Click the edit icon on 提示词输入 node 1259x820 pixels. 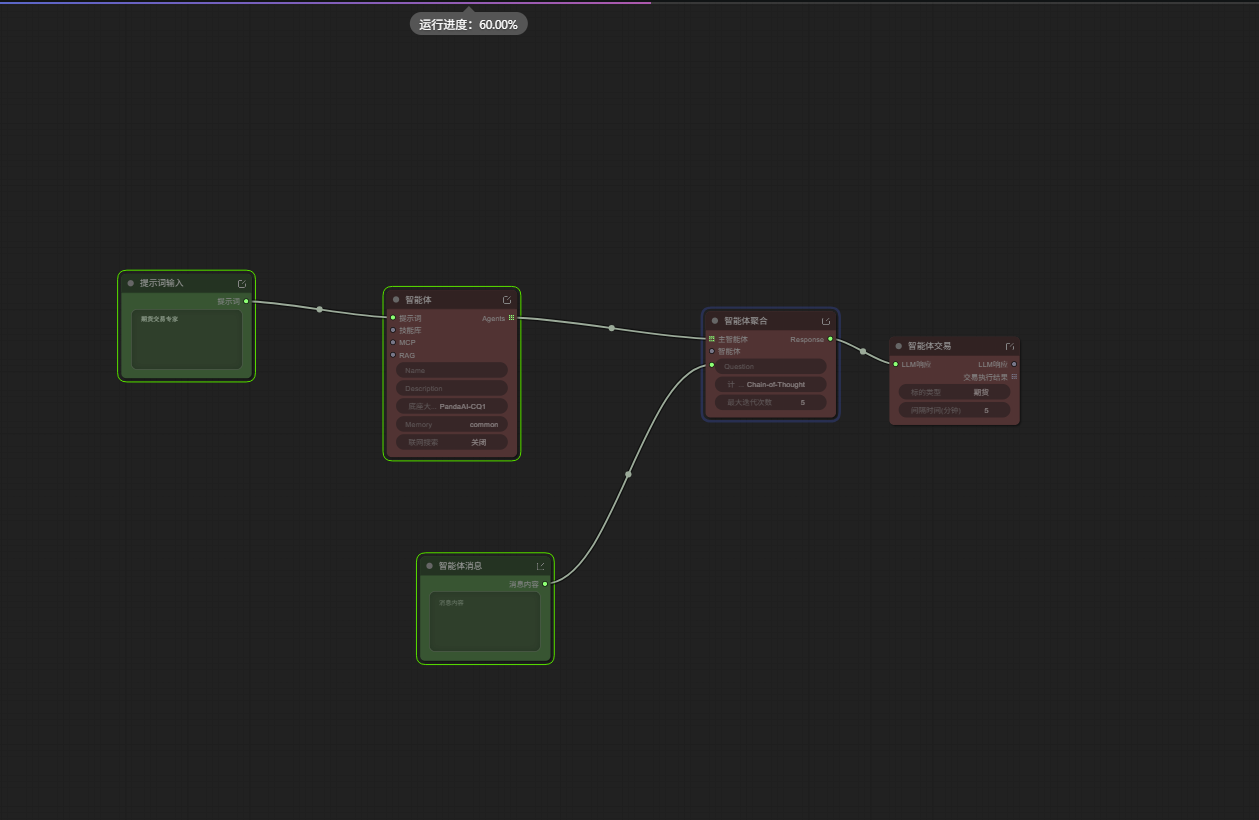click(242, 283)
